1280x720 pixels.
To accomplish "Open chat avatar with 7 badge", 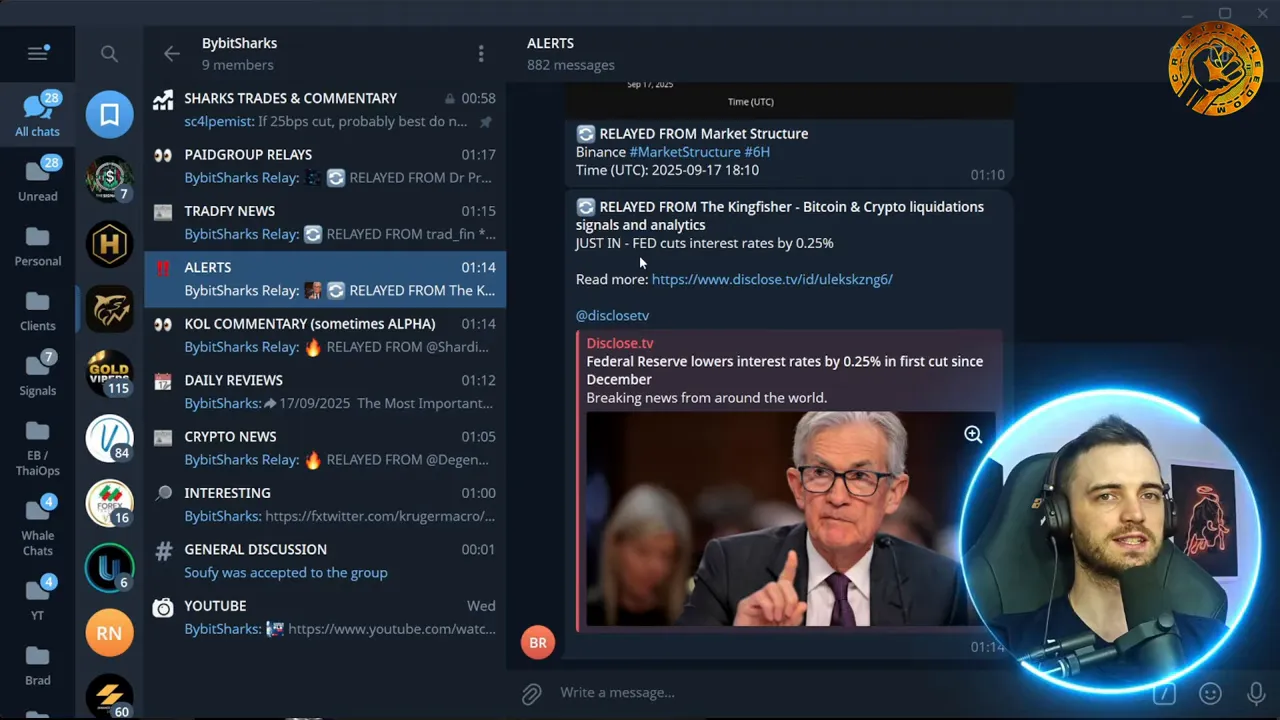I will click(110, 179).
